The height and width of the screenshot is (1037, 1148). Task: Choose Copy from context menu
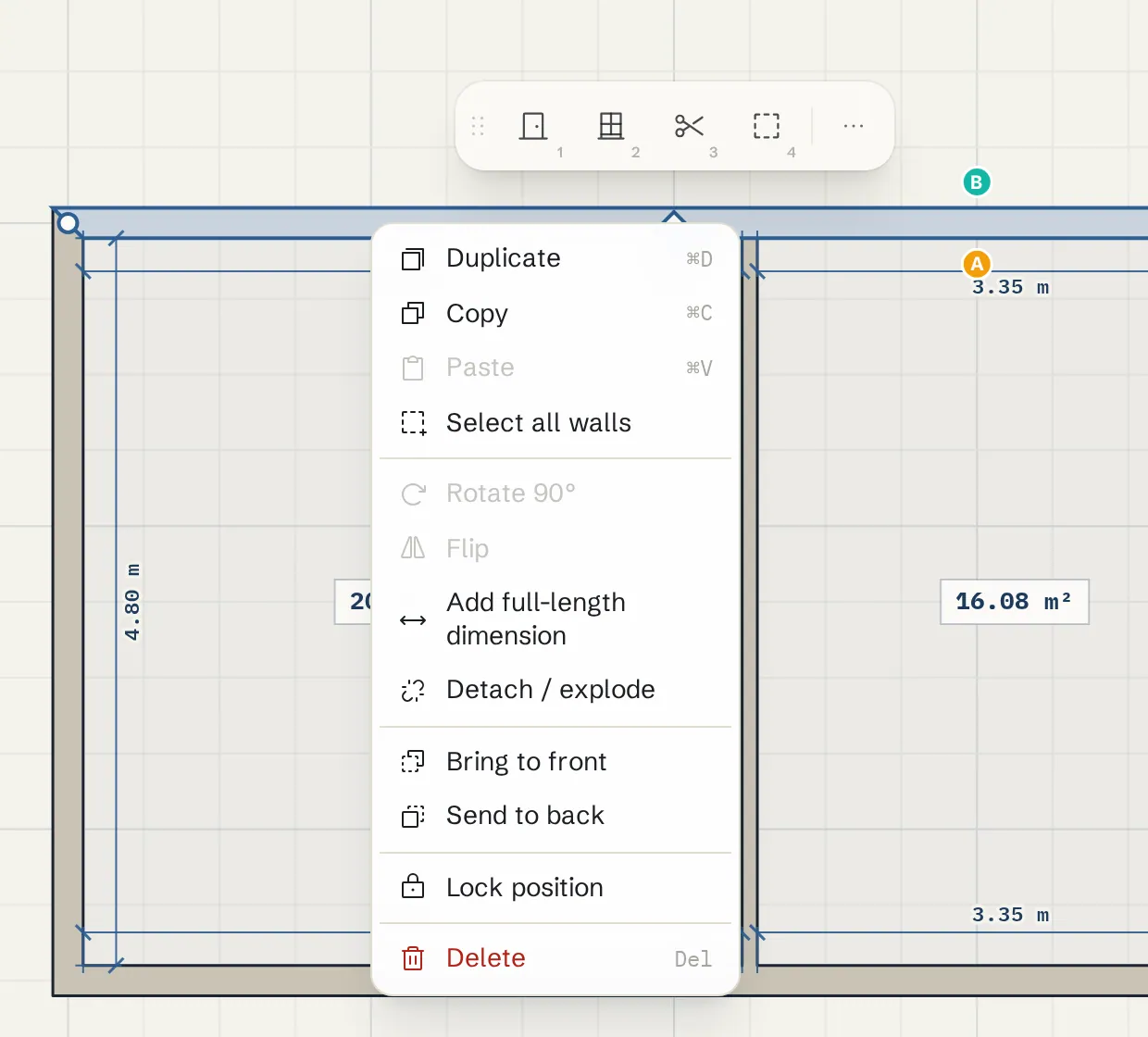555,313
